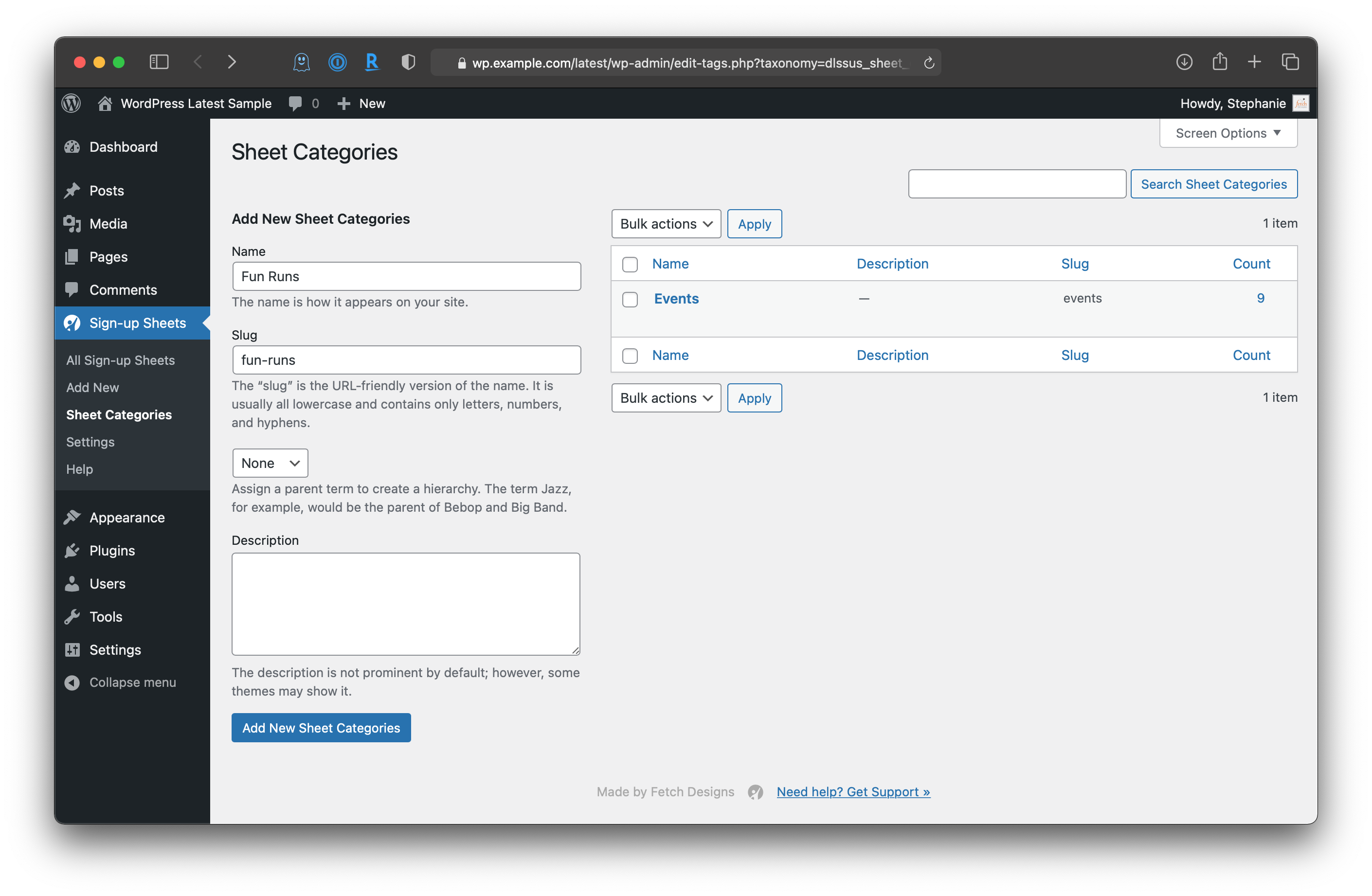The width and height of the screenshot is (1372, 896).
Task: Show tab overview icon in Safari
Action: [x=1290, y=62]
